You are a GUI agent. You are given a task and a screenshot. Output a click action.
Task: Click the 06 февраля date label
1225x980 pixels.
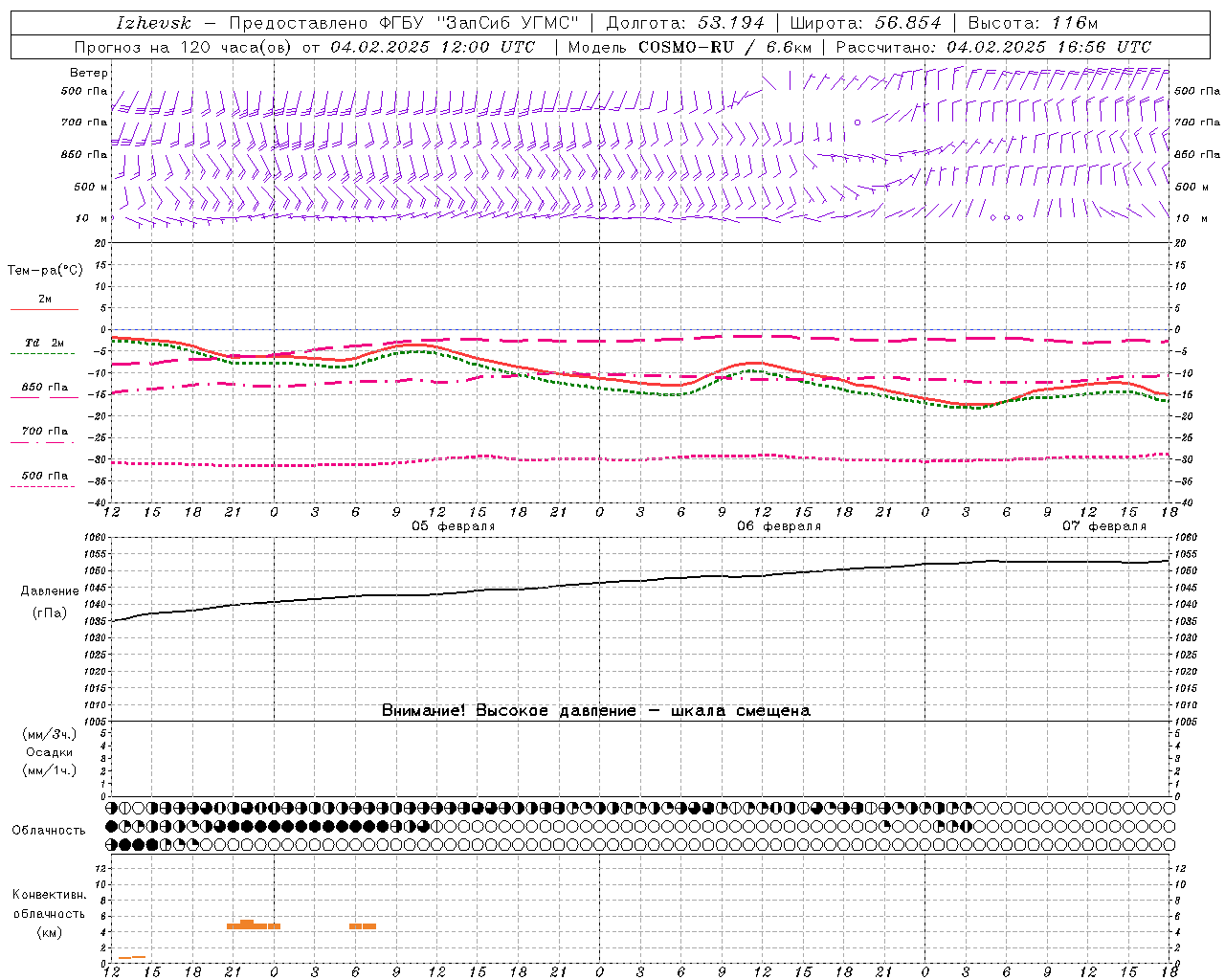pos(779,526)
